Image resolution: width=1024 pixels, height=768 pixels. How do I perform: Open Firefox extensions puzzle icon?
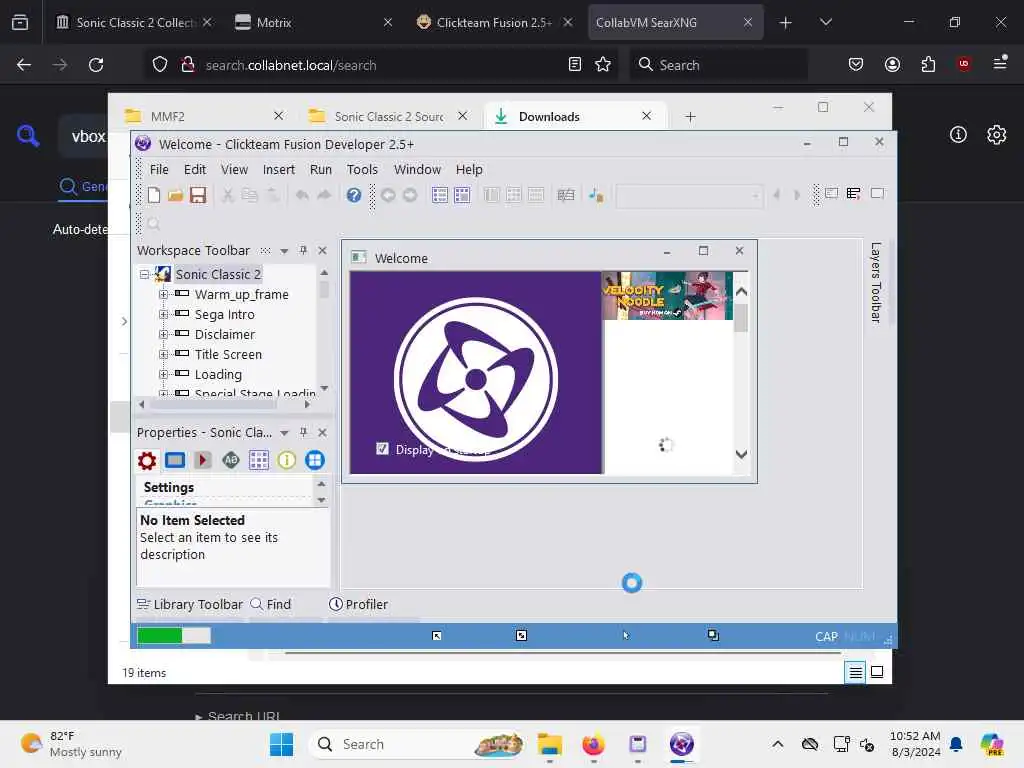click(x=928, y=64)
